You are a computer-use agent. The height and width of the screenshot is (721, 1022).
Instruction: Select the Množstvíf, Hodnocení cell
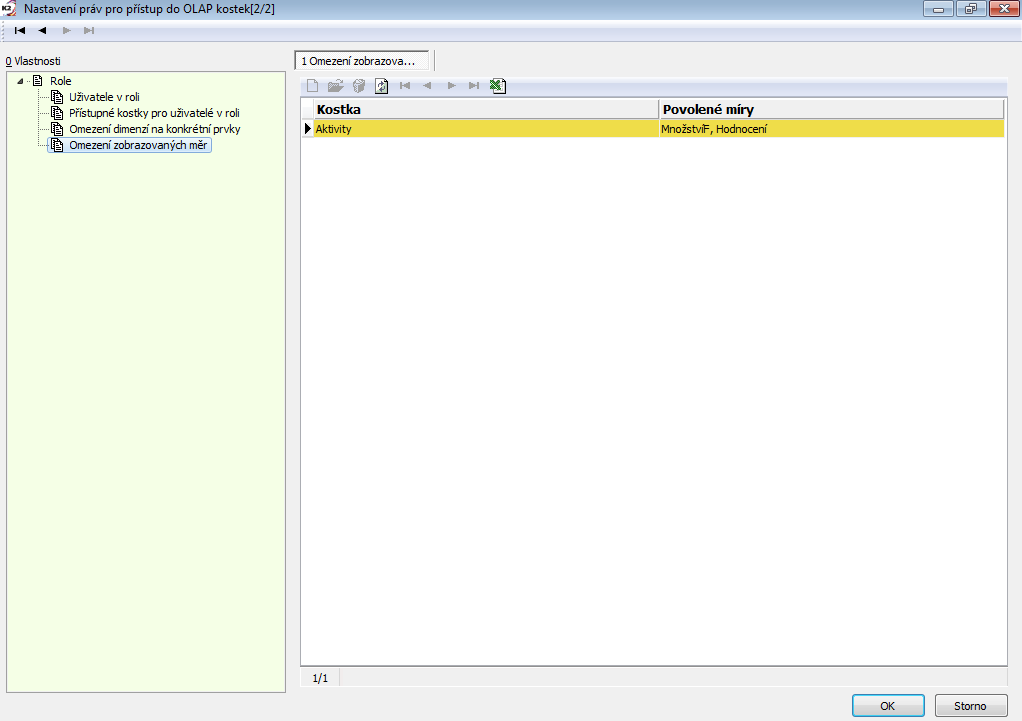point(832,129)
